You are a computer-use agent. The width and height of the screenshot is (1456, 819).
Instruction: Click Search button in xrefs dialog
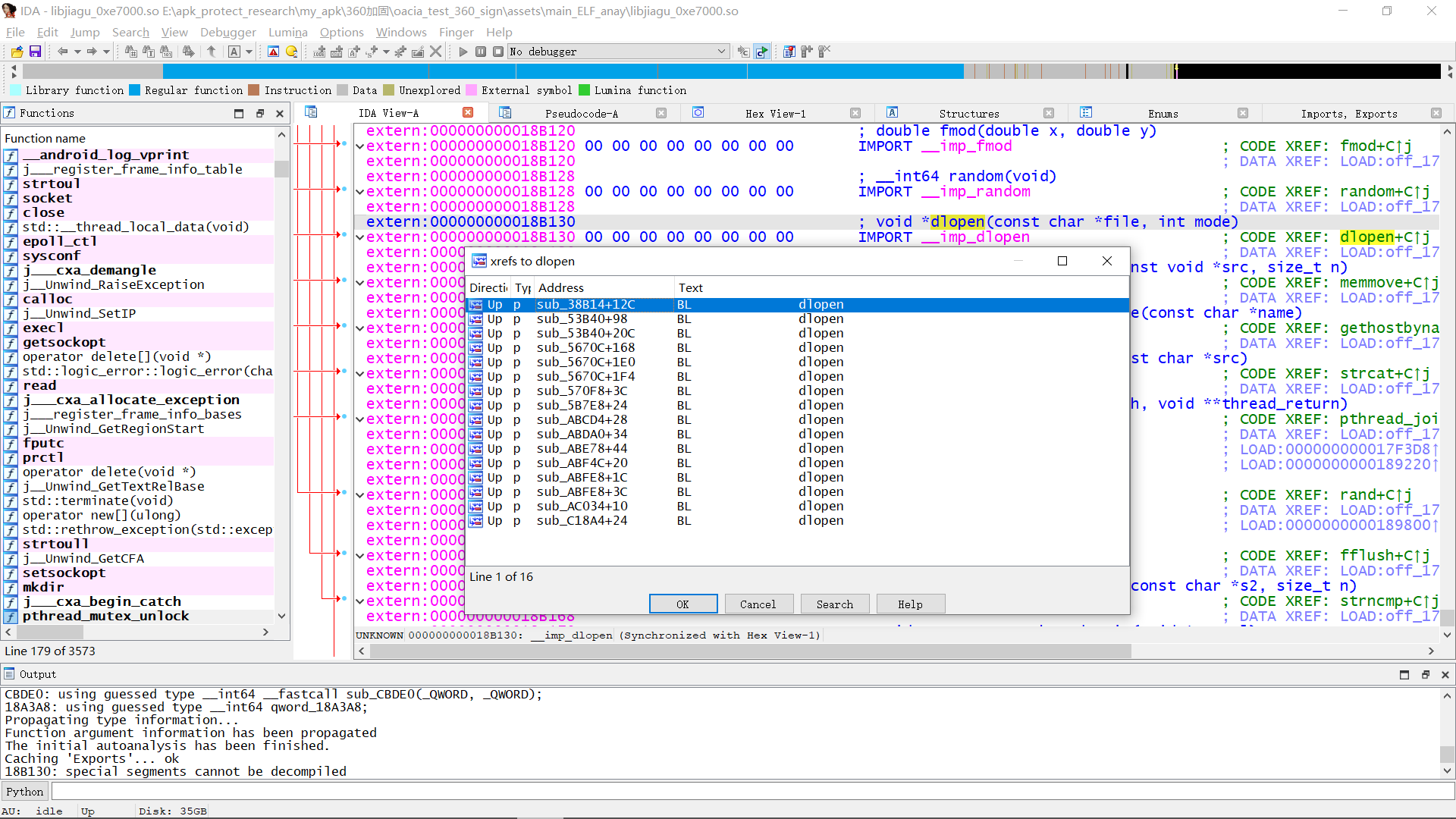(x=834, y=604)
